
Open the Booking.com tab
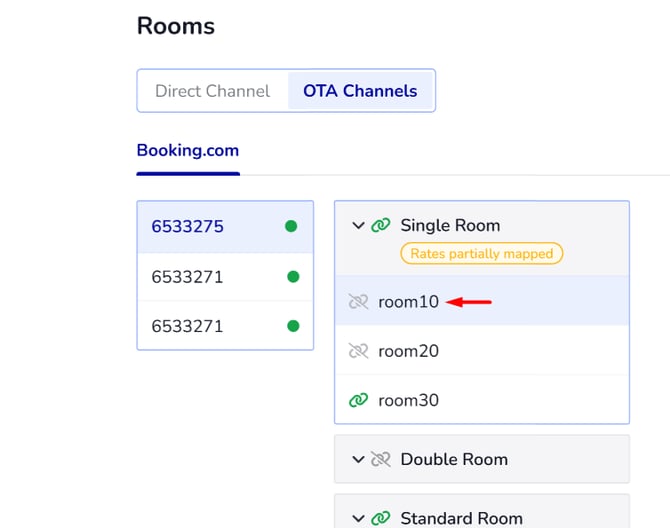coord(188,151)
